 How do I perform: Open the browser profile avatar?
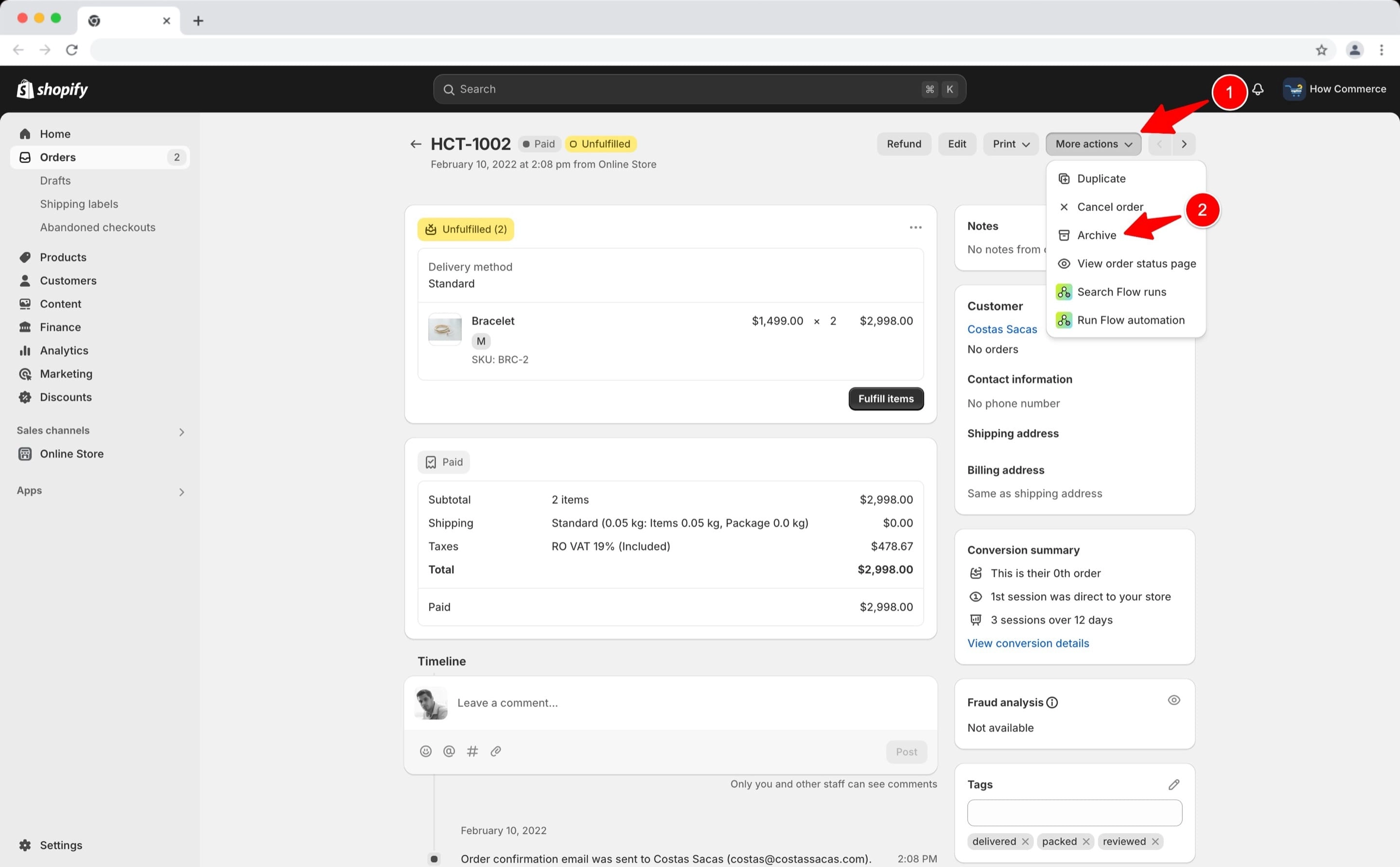[1355, 50]
